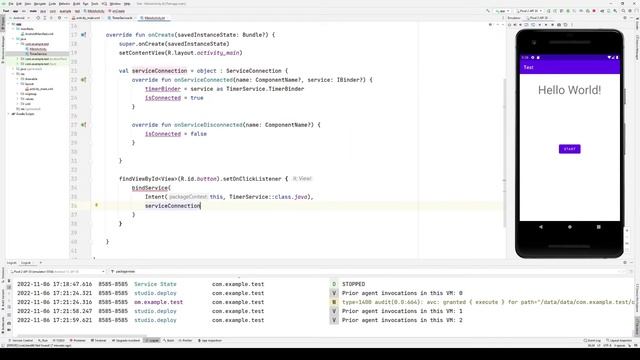The width and height of the screenshot is (640, 360).
Task: Click the Hello World! text in emulator
Action: 569,90
